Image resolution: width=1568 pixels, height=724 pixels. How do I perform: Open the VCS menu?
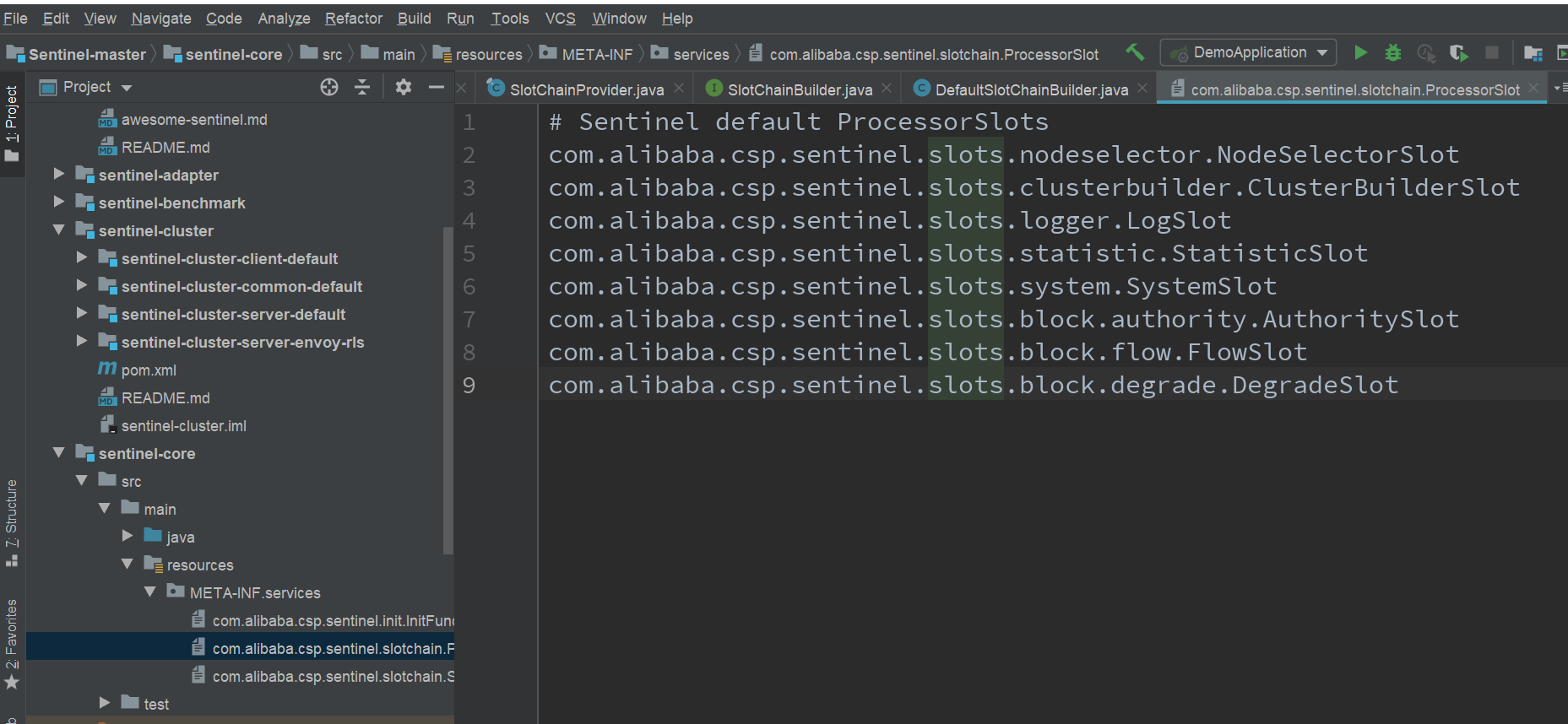point(560,18)
